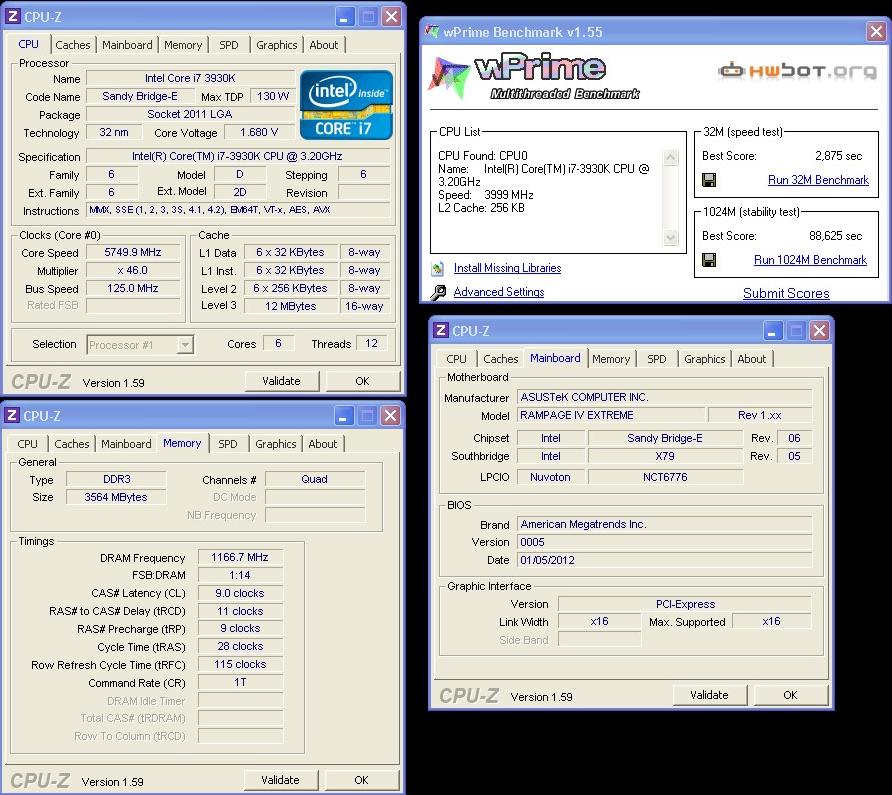Click the NCT6776 LPCIO field
Image resolution: width=892 pixels, height=795 pixels.
click(665, 477)
